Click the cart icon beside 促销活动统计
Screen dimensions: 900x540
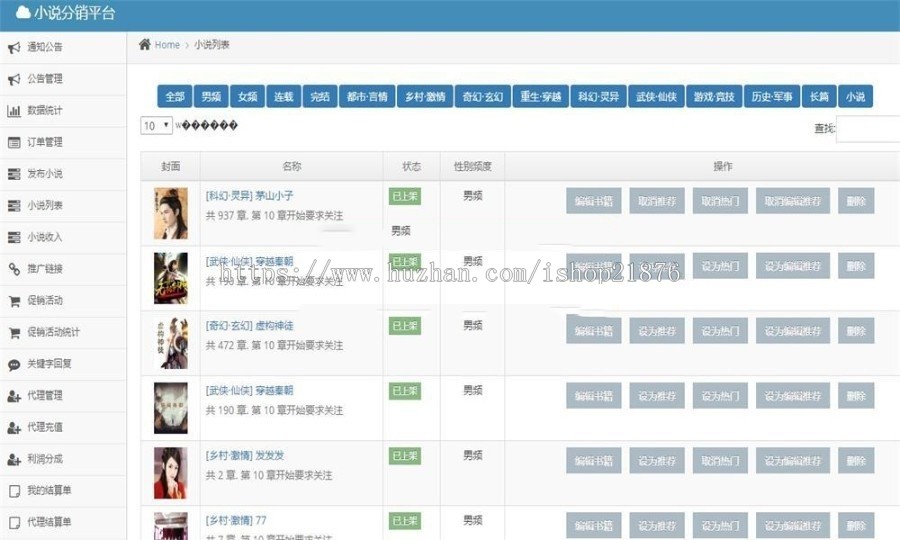[x=14, y=332]
